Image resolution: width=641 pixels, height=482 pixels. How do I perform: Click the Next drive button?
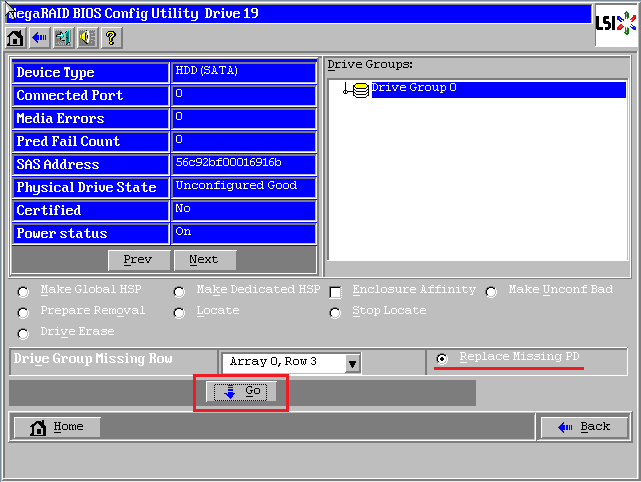(204, 260)
